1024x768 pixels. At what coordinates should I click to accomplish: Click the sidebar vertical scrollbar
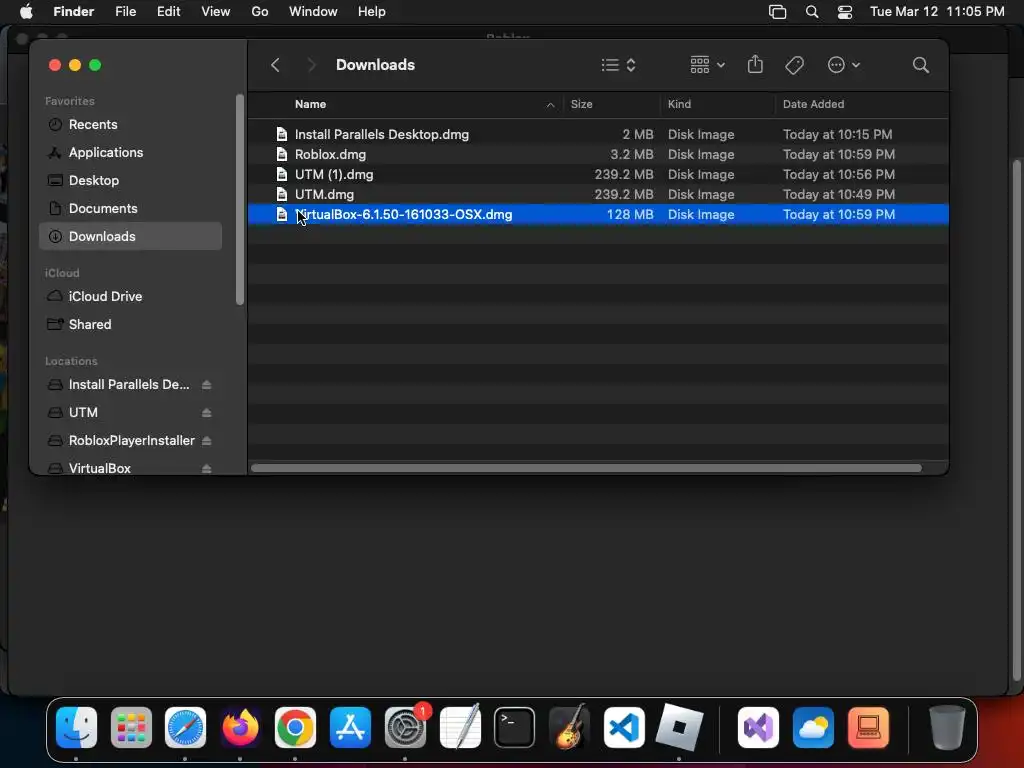240,199
